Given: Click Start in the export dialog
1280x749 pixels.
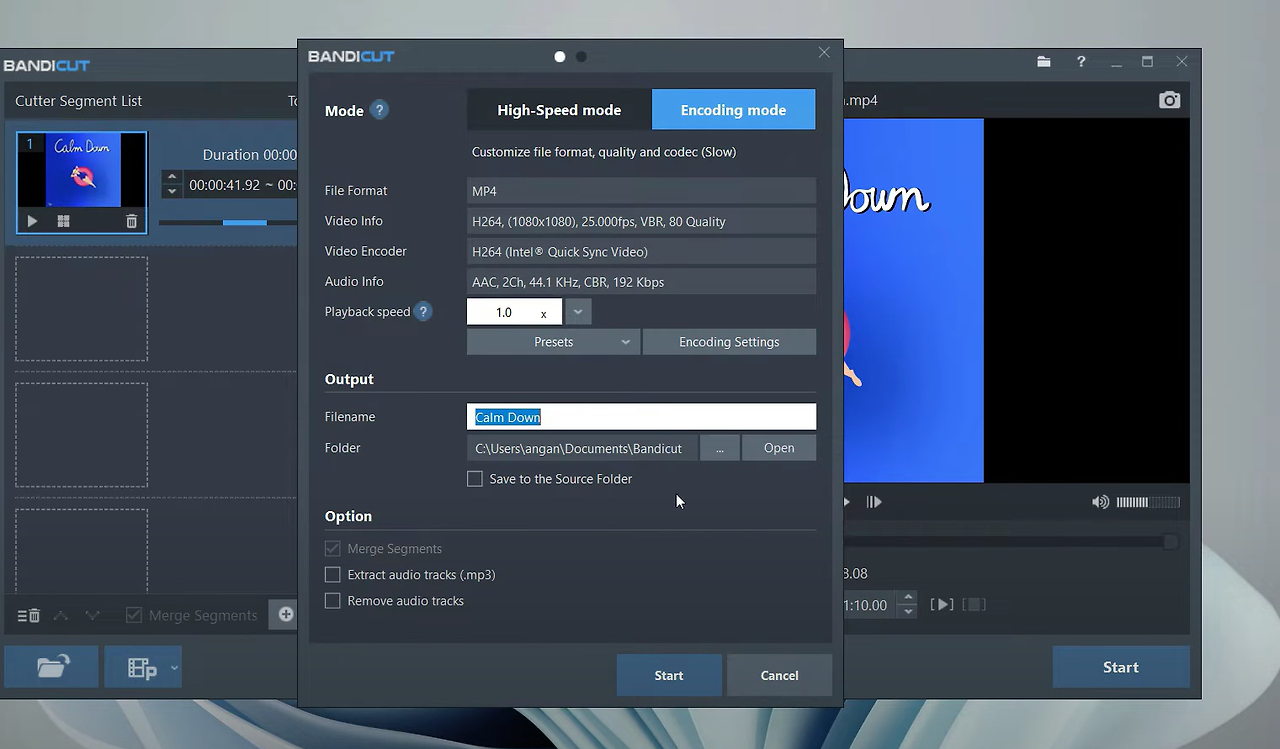Looking at the screenshot, I should click(669, 675).
